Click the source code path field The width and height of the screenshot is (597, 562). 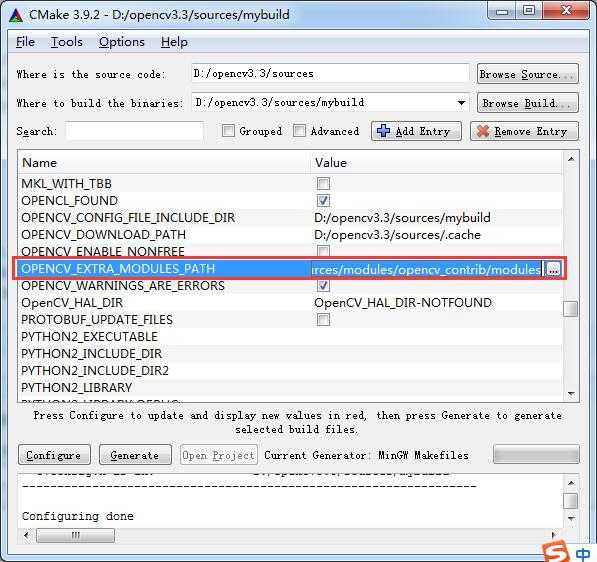[330, 73]
